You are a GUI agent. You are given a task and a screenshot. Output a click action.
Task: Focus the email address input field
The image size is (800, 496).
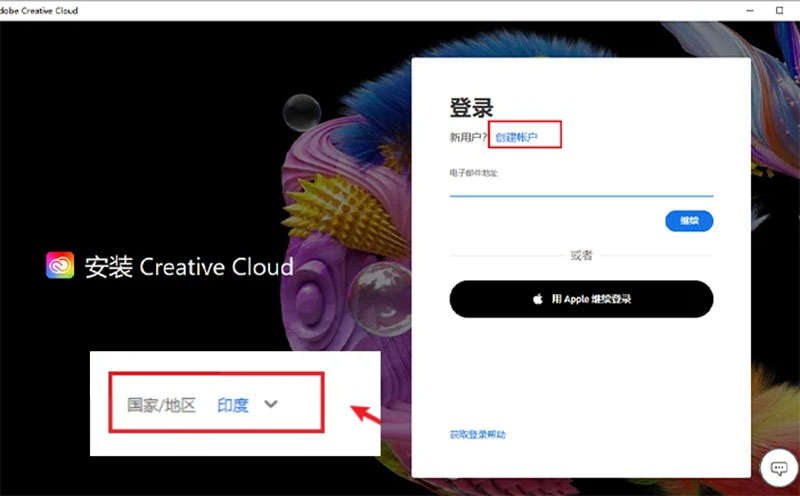point(580,188)
